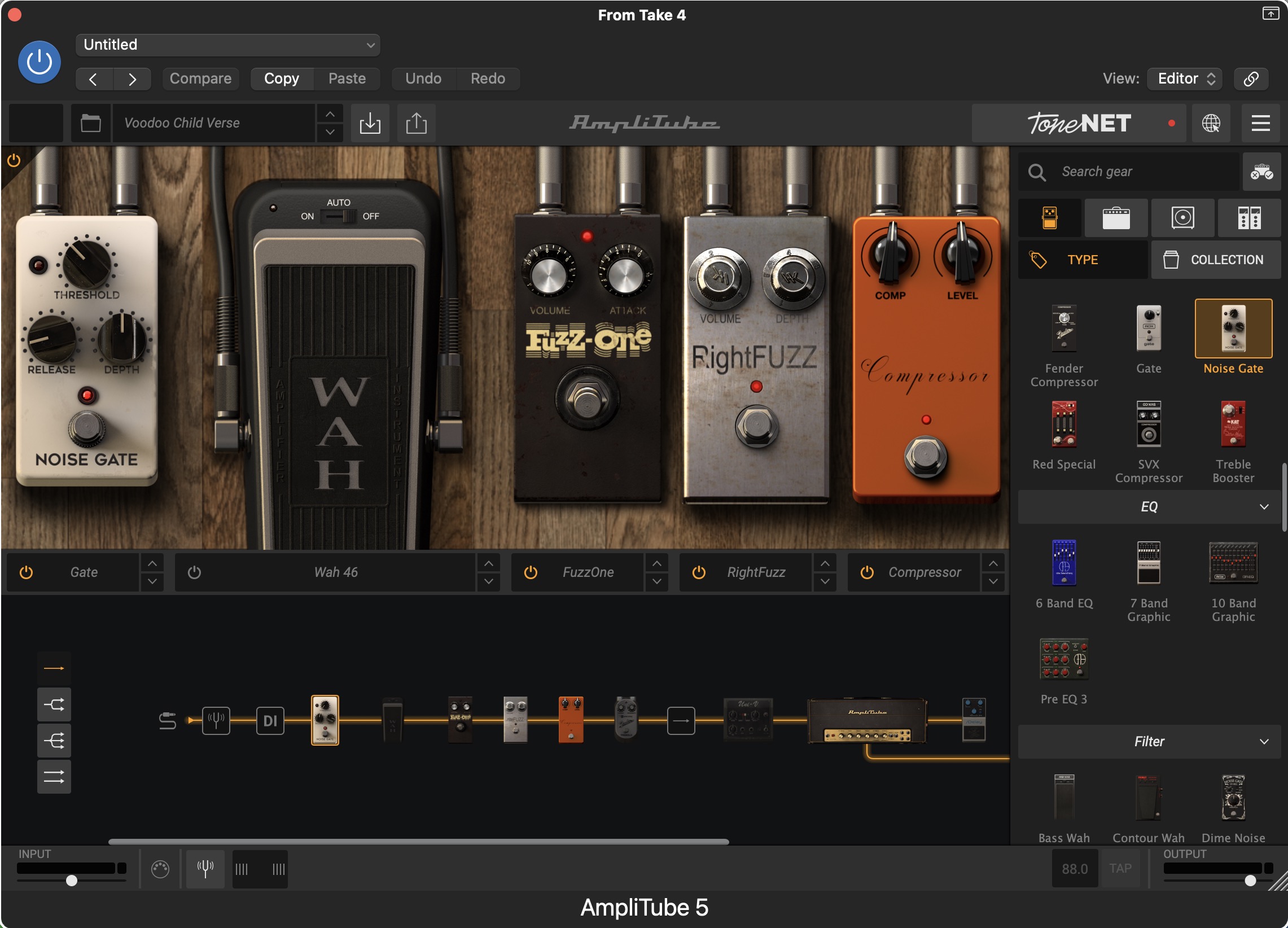Screen dimensions: 1288x928
Task: Select the third split routing layout icon
Action: (x=54, y=741)
